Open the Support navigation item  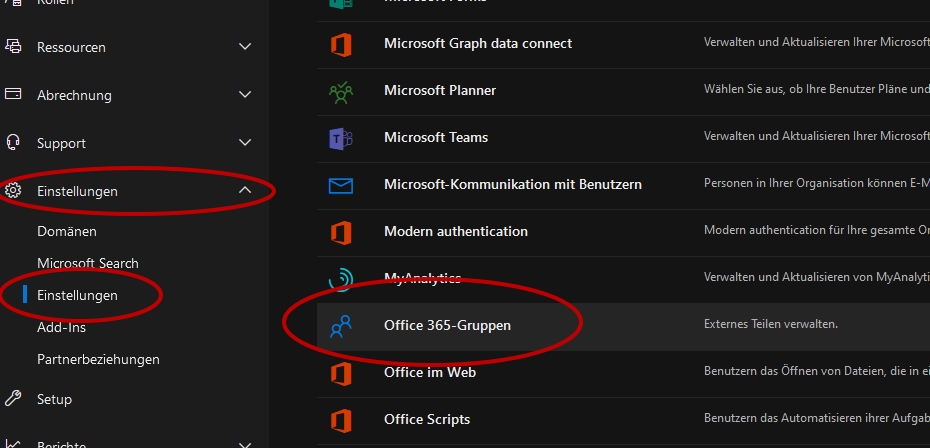[61, 143]
